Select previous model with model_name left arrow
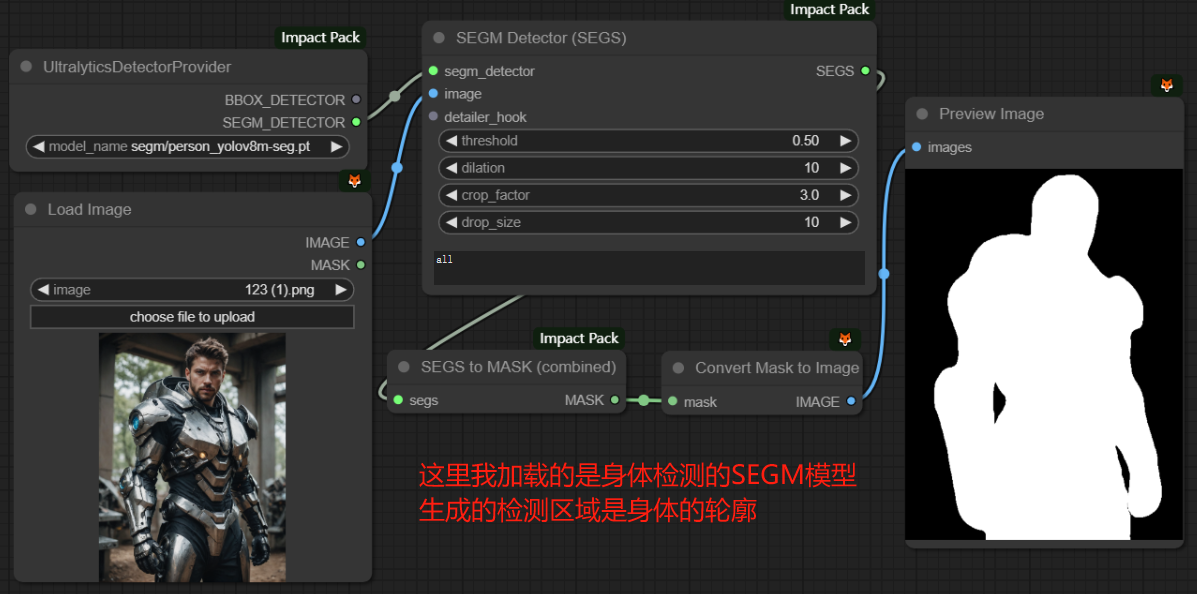The height and width of the screenshot is (594, 1197). (38, 147)
